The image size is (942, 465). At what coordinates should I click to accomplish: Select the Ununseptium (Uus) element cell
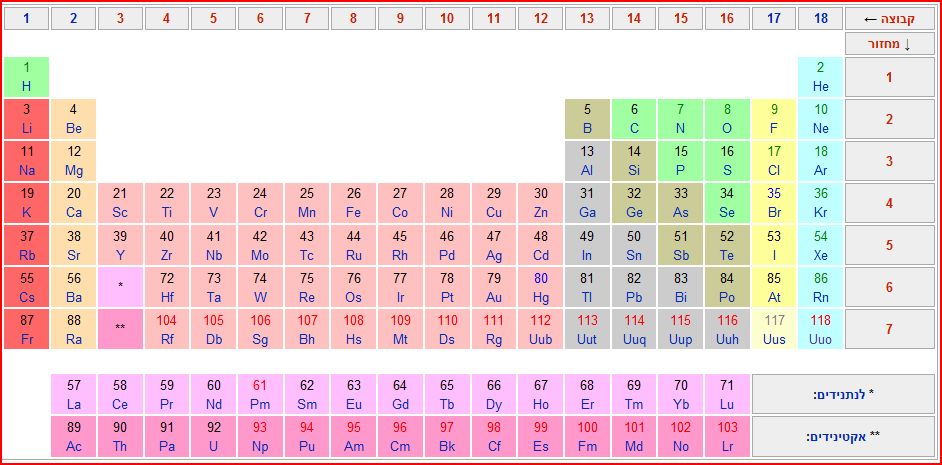click(774, 329)
